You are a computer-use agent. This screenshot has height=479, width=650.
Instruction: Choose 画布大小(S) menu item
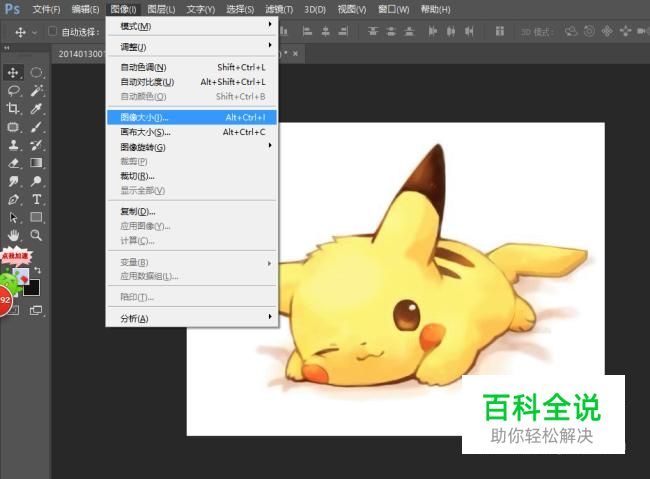pos(192,132)
